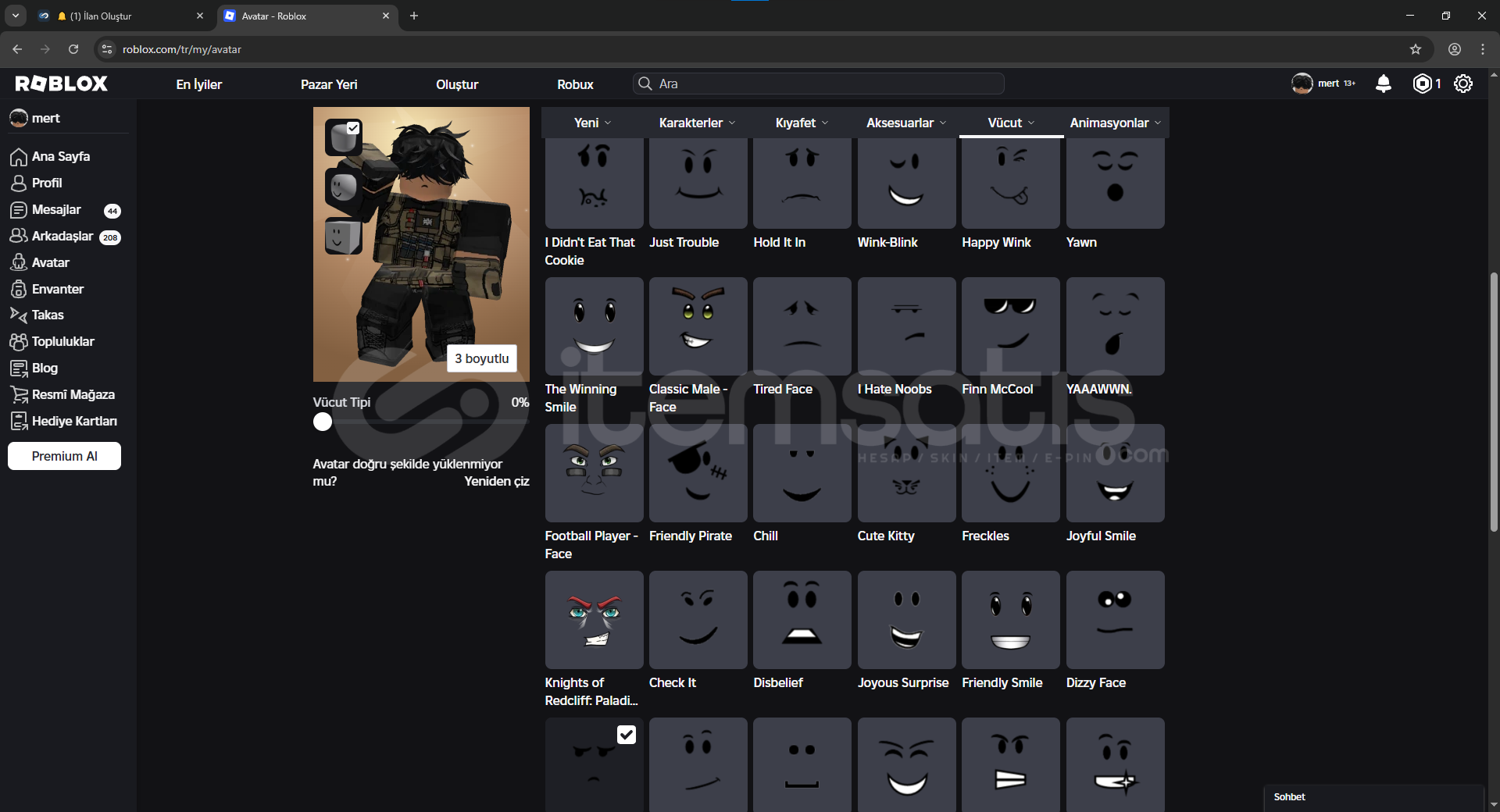The height and width of the screenshot is (812, 1500).
Task: Open Envanter inventory icon
Action: [19, 289]
